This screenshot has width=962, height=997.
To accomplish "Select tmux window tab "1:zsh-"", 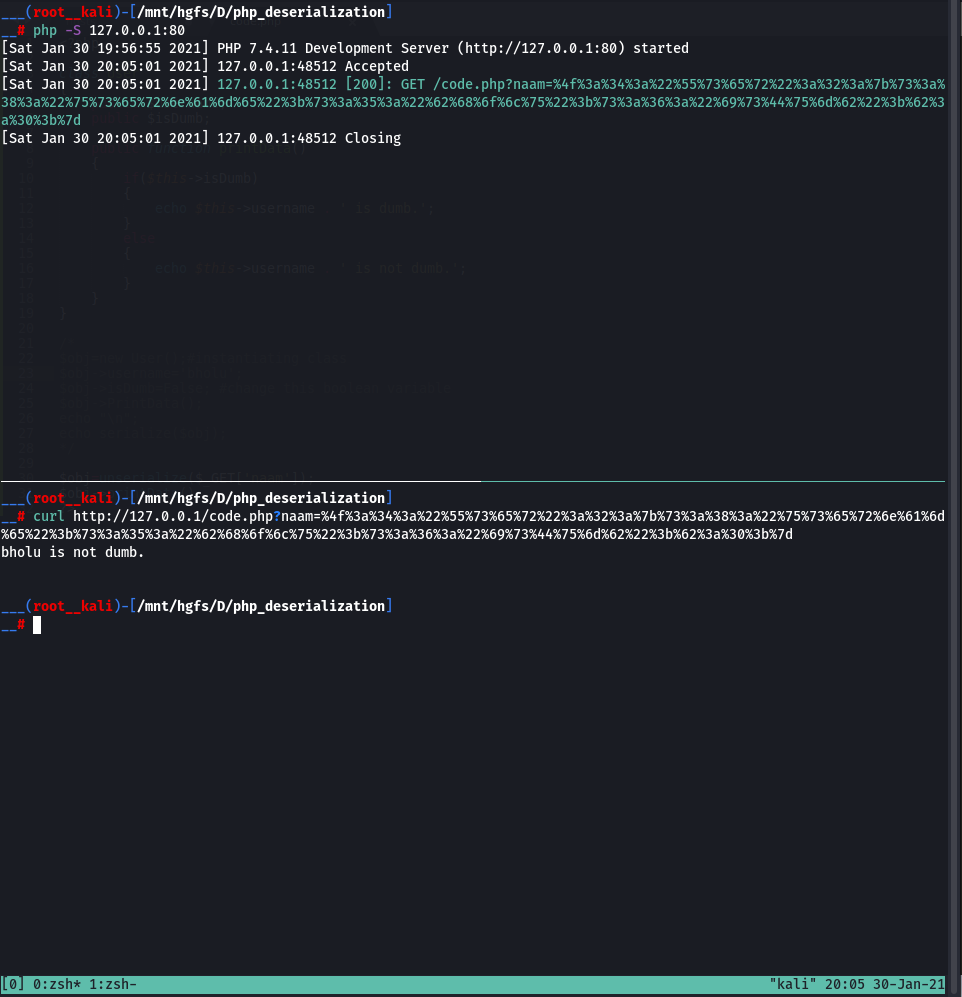I will click(x=113, y=984).
